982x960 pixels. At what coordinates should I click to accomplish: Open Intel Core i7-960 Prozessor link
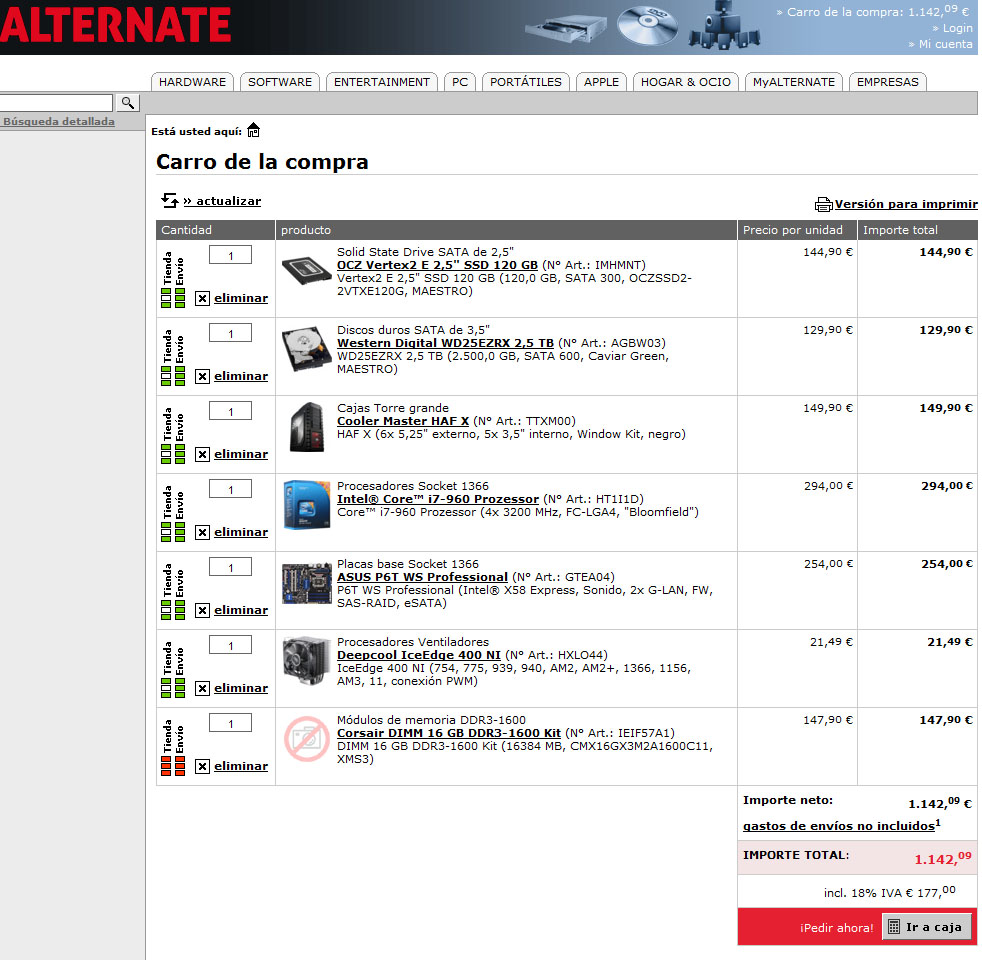pyautogui.click(x=438, y=499)
